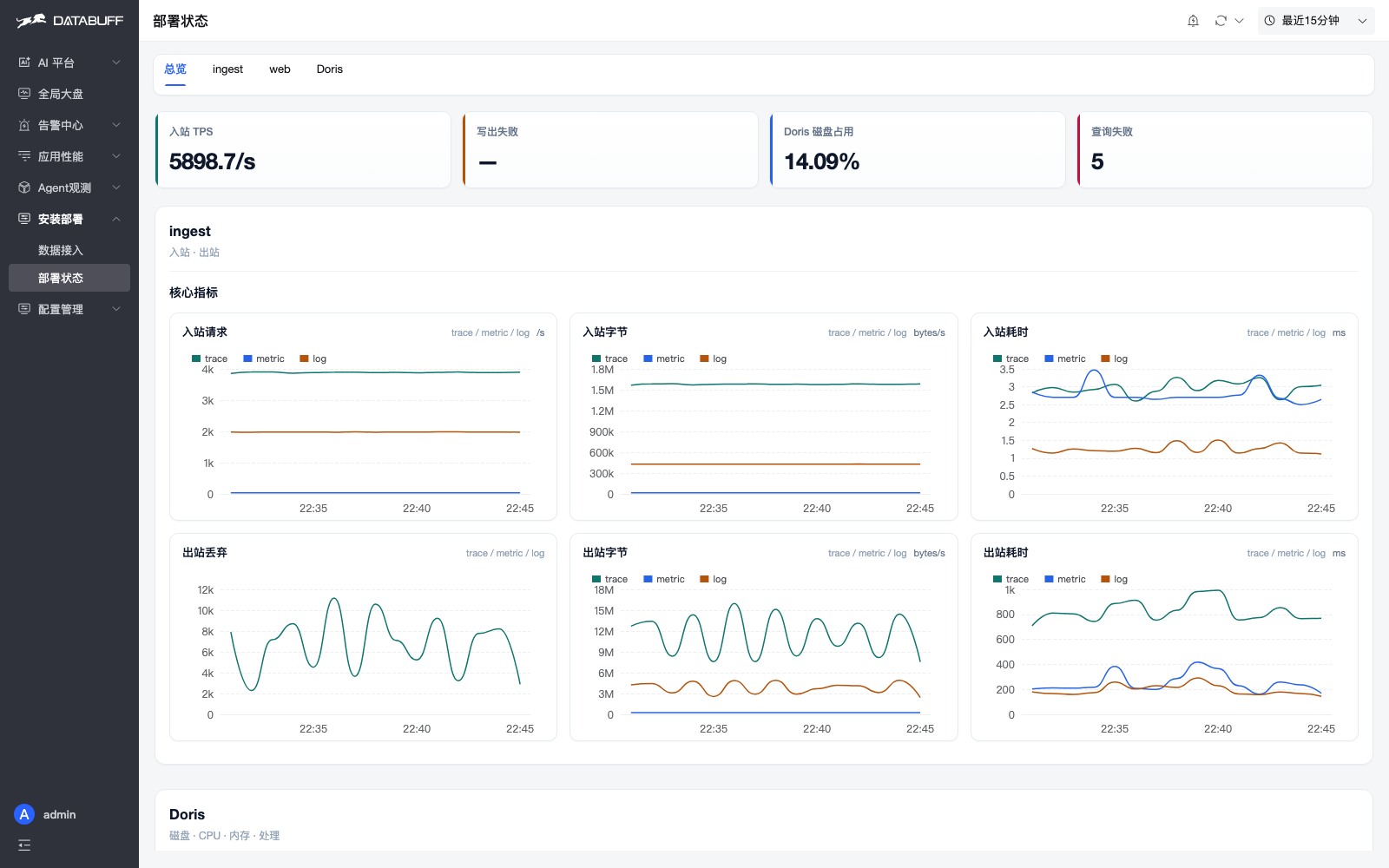1389x868 pixels.
Task: Click the admin avatar icon
Action: [24, 814]
